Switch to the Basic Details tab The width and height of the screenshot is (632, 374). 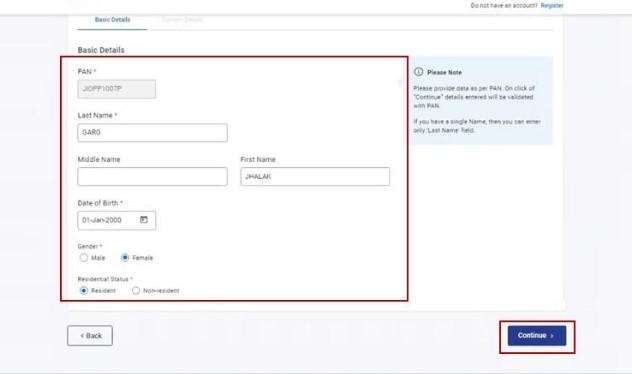point(112,20)
